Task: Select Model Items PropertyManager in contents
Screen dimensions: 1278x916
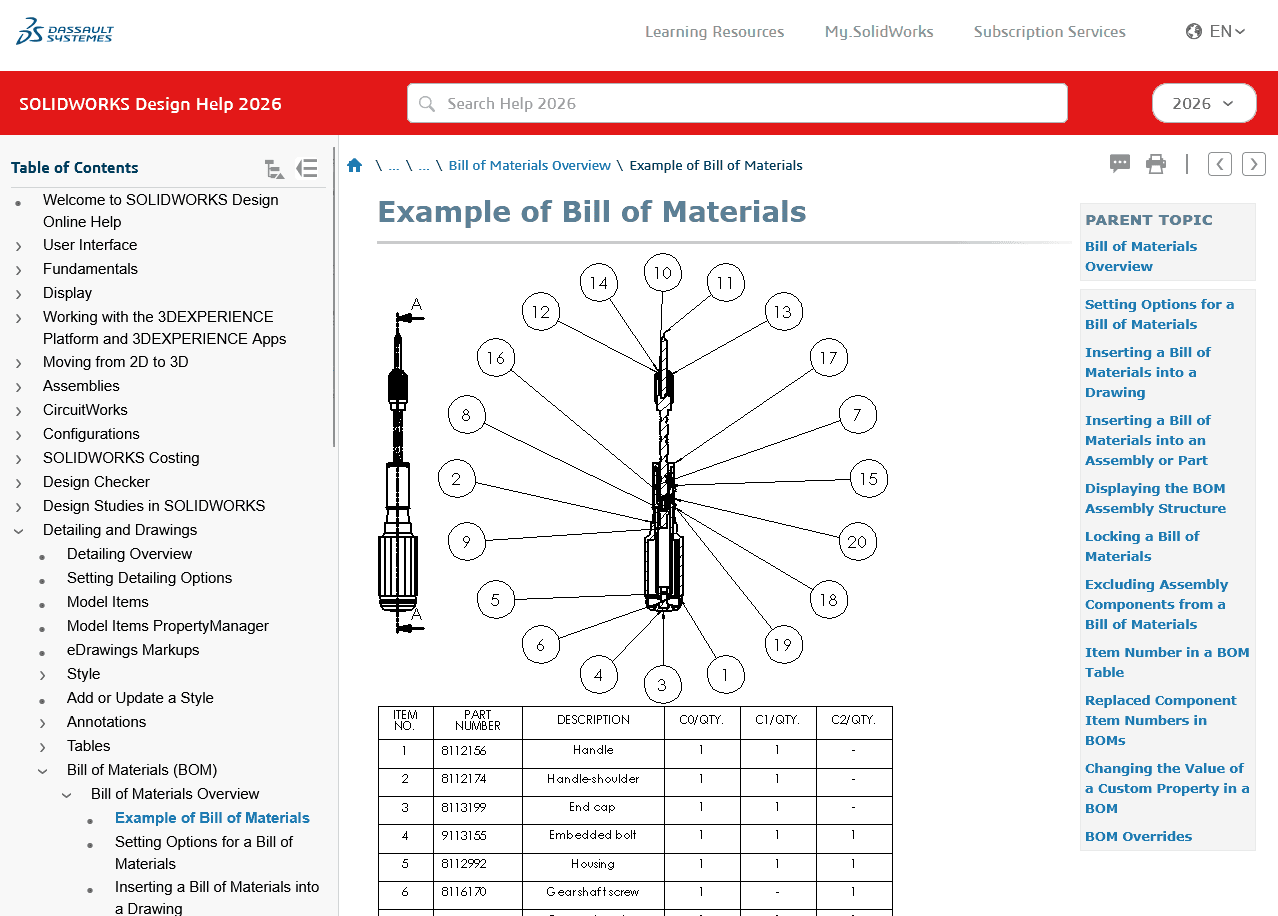Action: pyautogui.click(x=167, y=626)
